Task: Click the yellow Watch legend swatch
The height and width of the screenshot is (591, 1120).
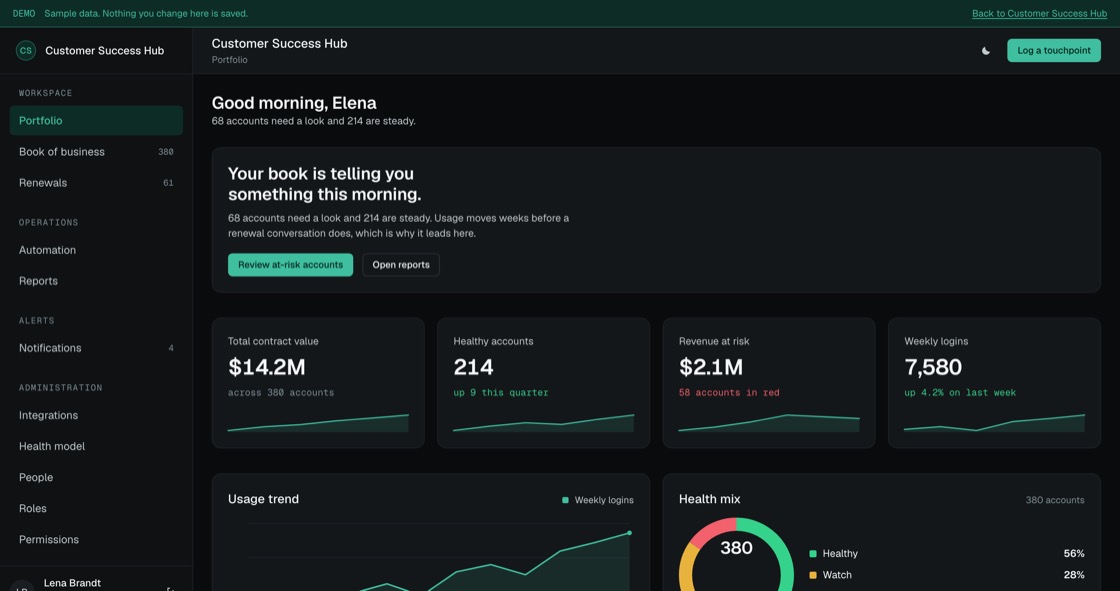Action: [x=813, y=575]
